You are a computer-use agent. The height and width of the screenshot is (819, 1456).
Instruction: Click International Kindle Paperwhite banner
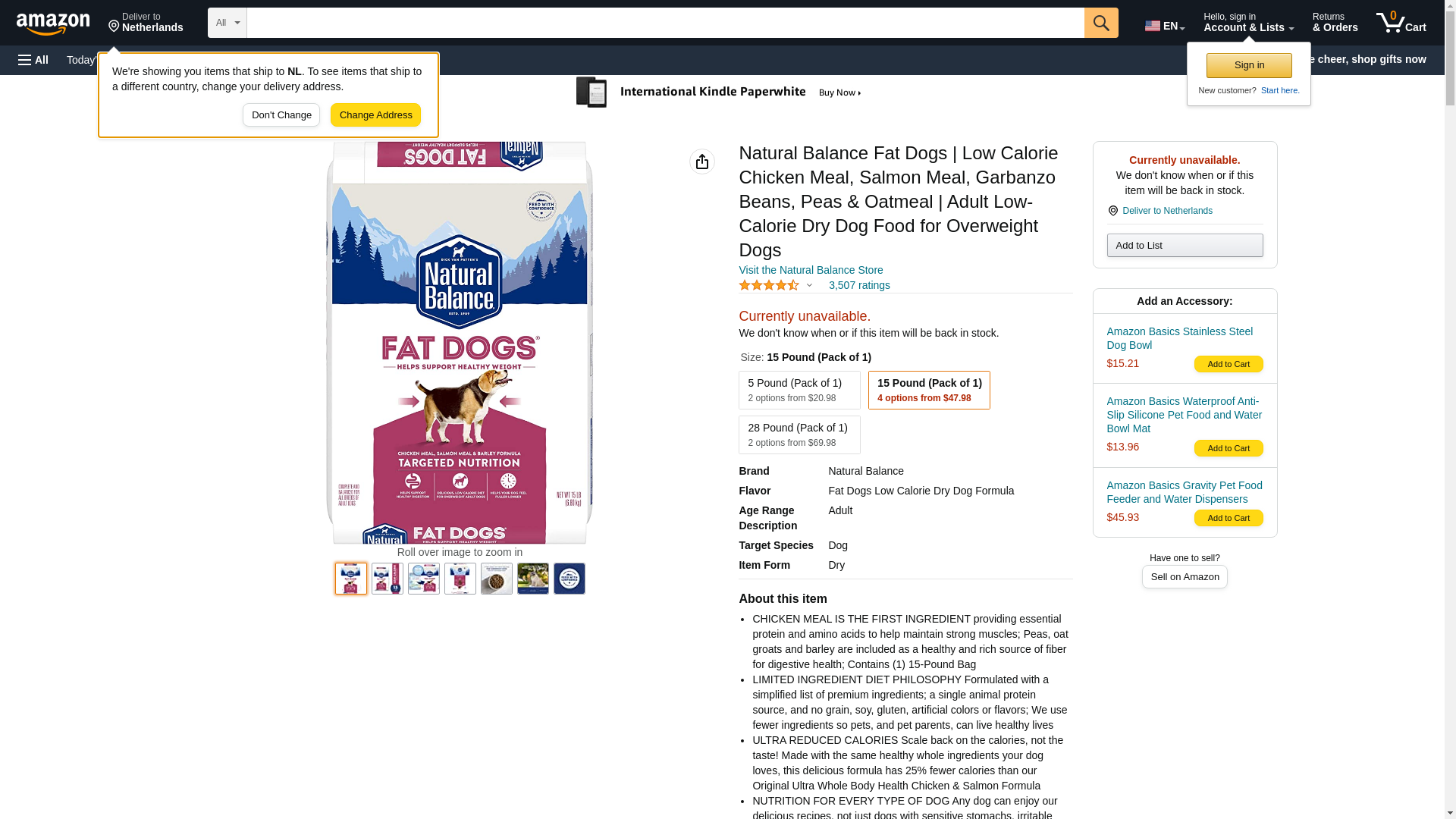tap(719, 93)
